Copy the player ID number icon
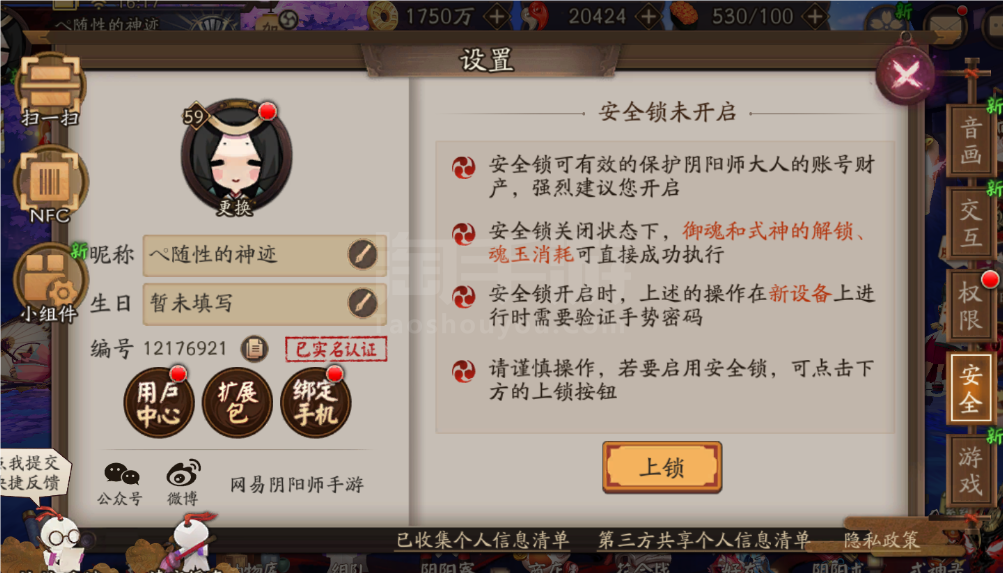Image resolution: width=1003 pixels, height=573 pixels. coord(254,349)
